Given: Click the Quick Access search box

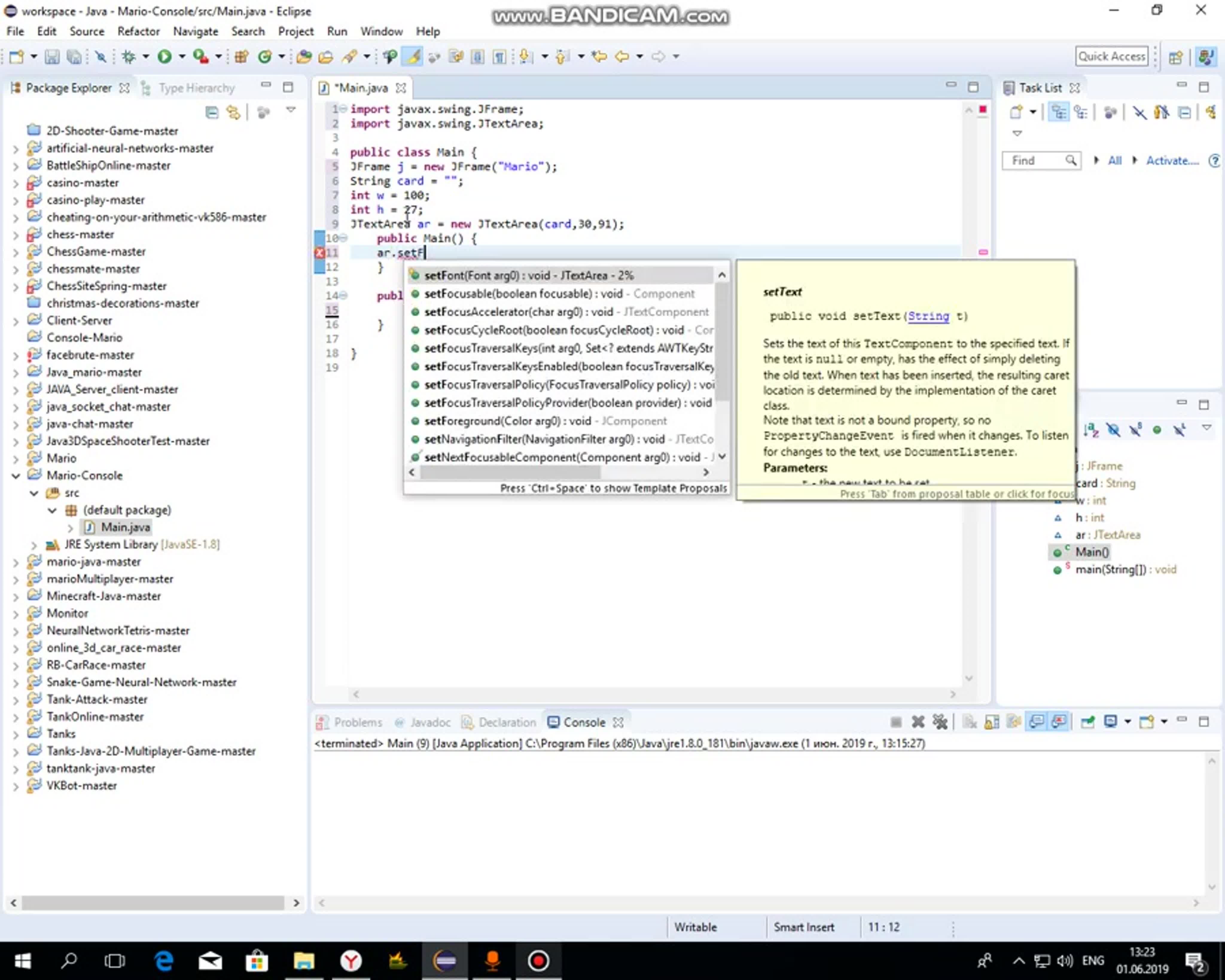Looking at the screenshot, I should pos(1111,56).
